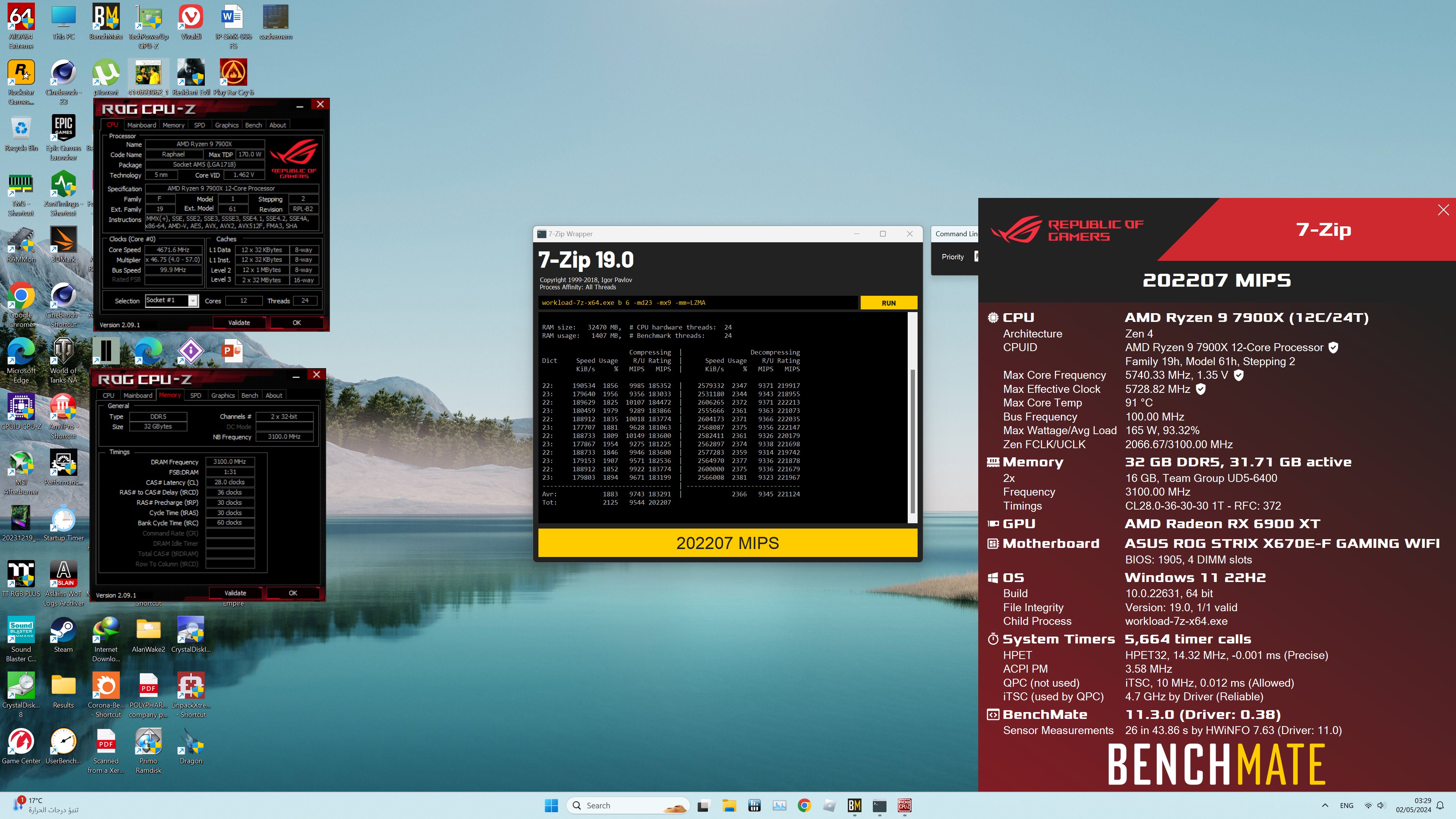Click Validate in lower CPU-Z Memory window
The width and height of the screenshot is (1456, 819).
235,593
